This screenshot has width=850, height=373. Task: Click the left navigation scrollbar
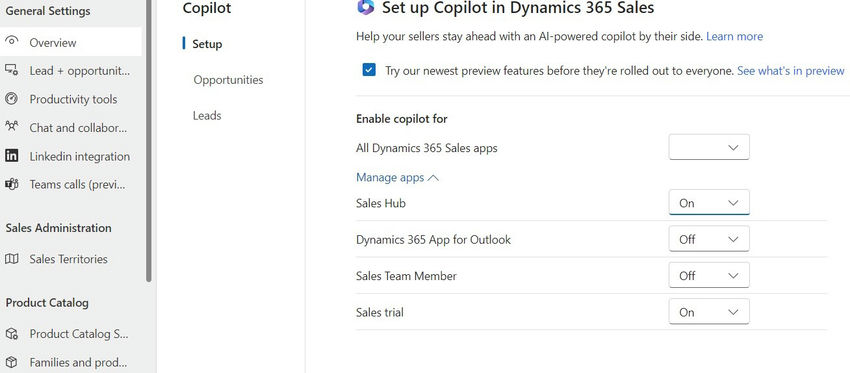coord(149,141)
